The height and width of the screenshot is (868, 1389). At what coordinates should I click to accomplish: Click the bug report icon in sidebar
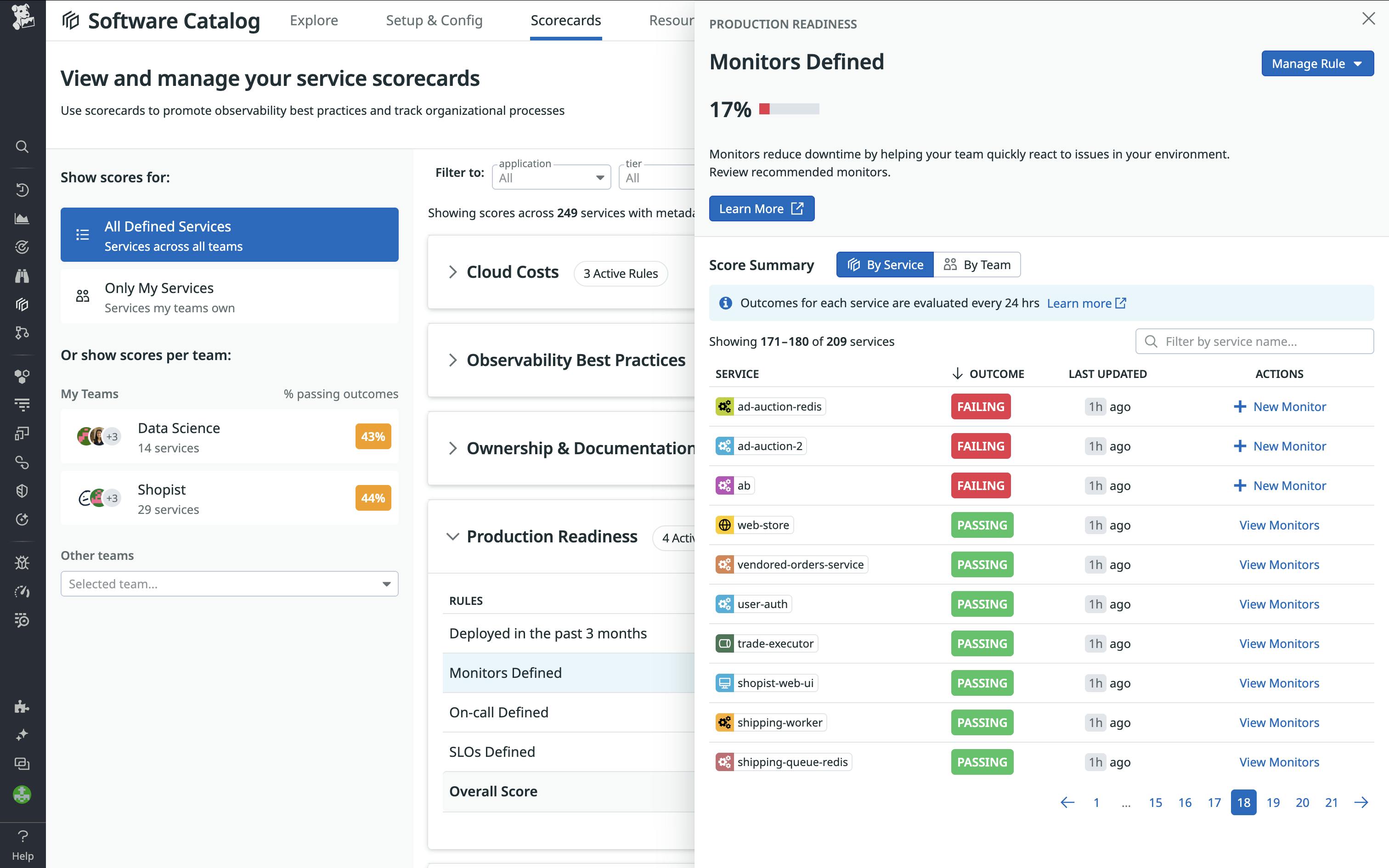tap(23, 563)
